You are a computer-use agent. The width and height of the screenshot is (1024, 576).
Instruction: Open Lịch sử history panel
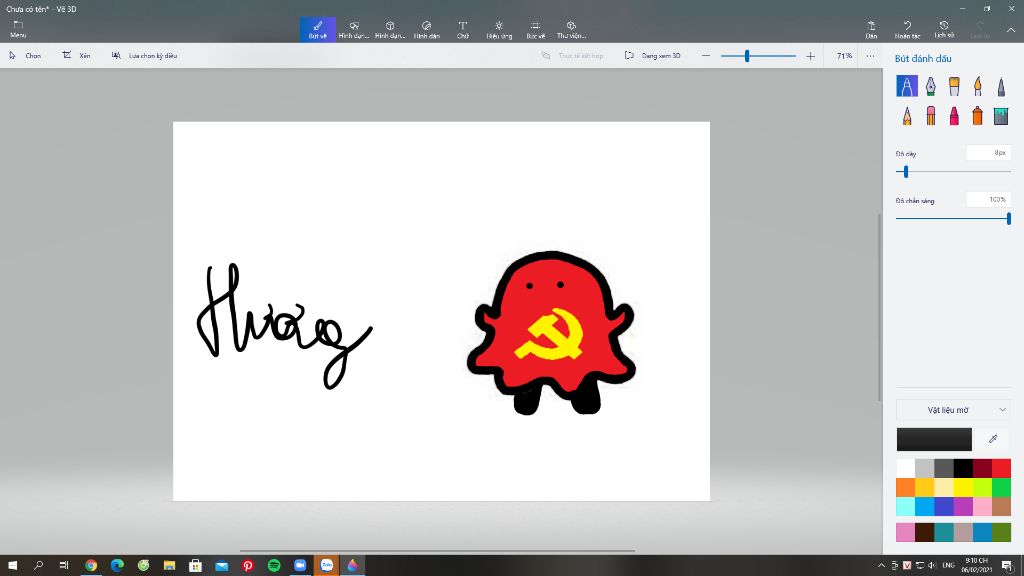[x=944, y=29]
